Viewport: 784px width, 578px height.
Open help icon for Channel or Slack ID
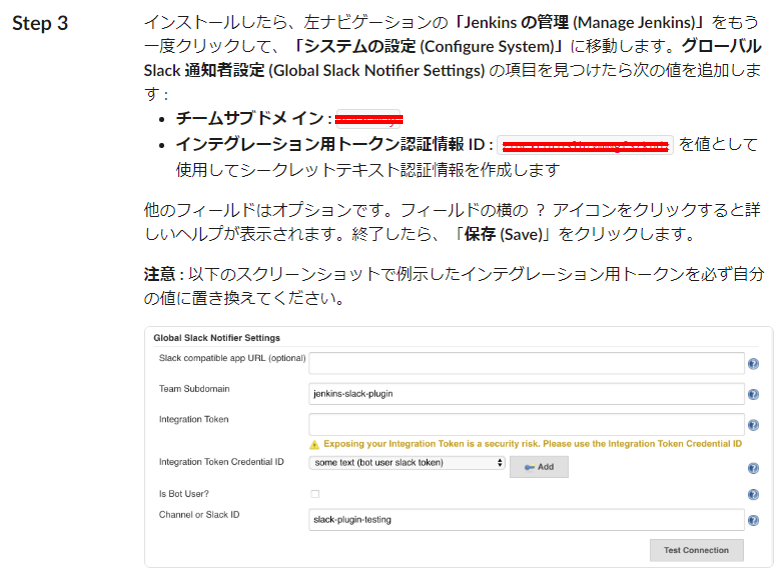coord(753,520)
